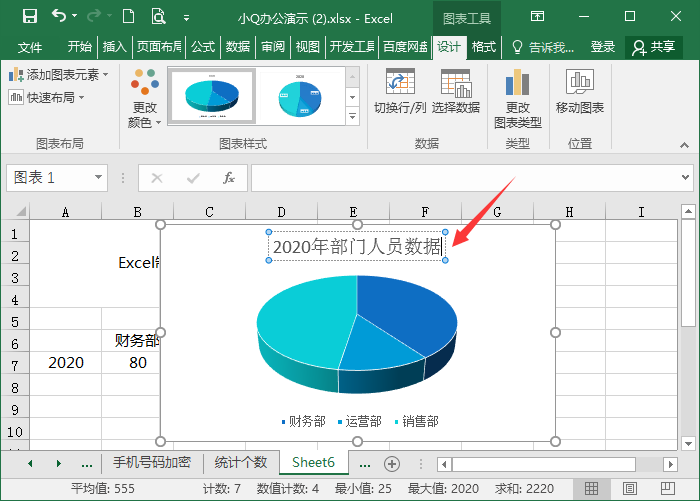The height and width of the screenshot is (501, 700).
Task: Open 更改颜色 color palette
Action: tap(145, 98)
